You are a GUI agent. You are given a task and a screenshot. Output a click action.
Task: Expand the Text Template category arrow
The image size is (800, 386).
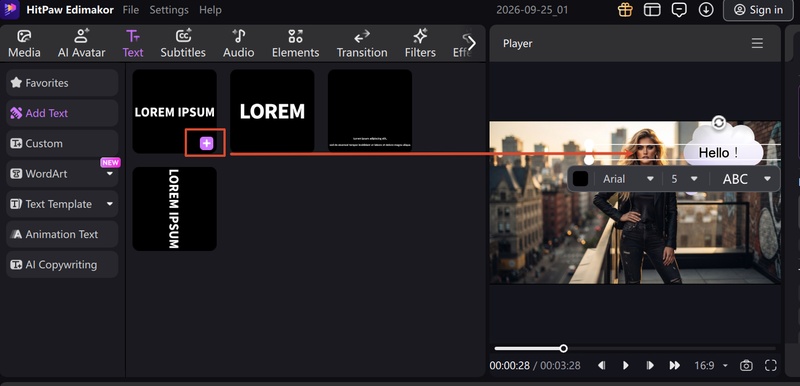110,204
